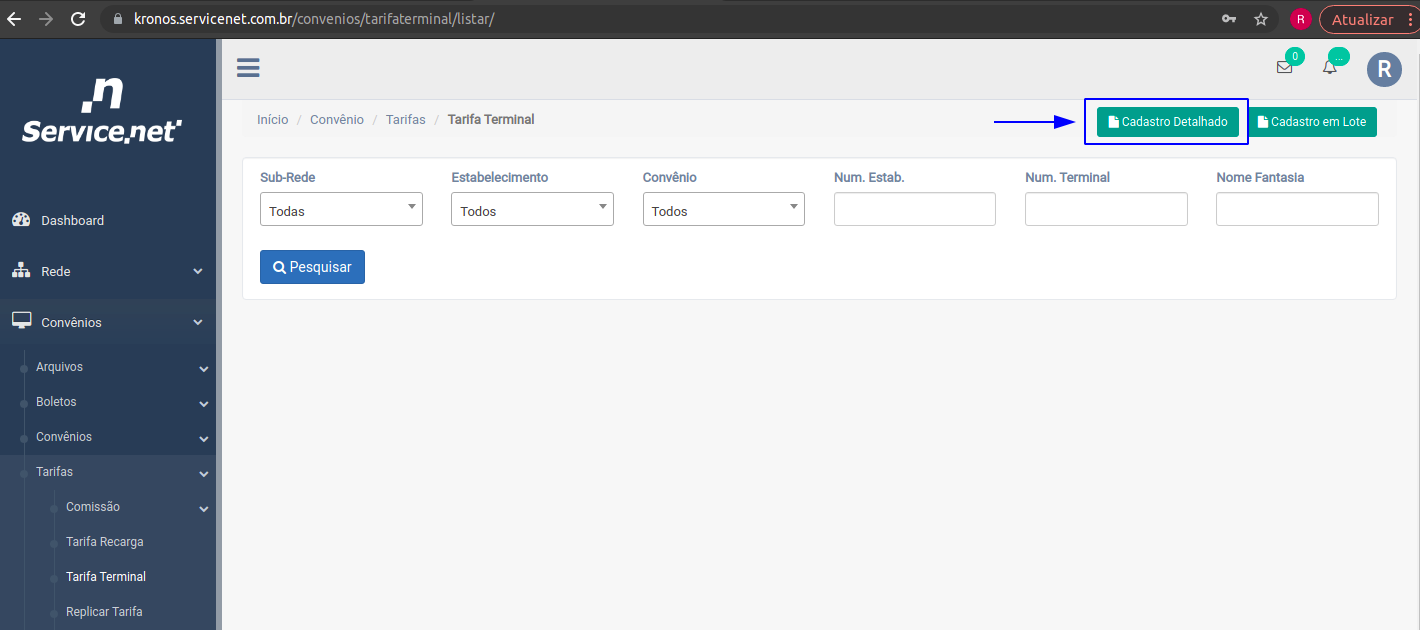Click the Service.net logo
Image resolution: width=1420 pixels, height=630 pixels.
click(x=102, y=111)
